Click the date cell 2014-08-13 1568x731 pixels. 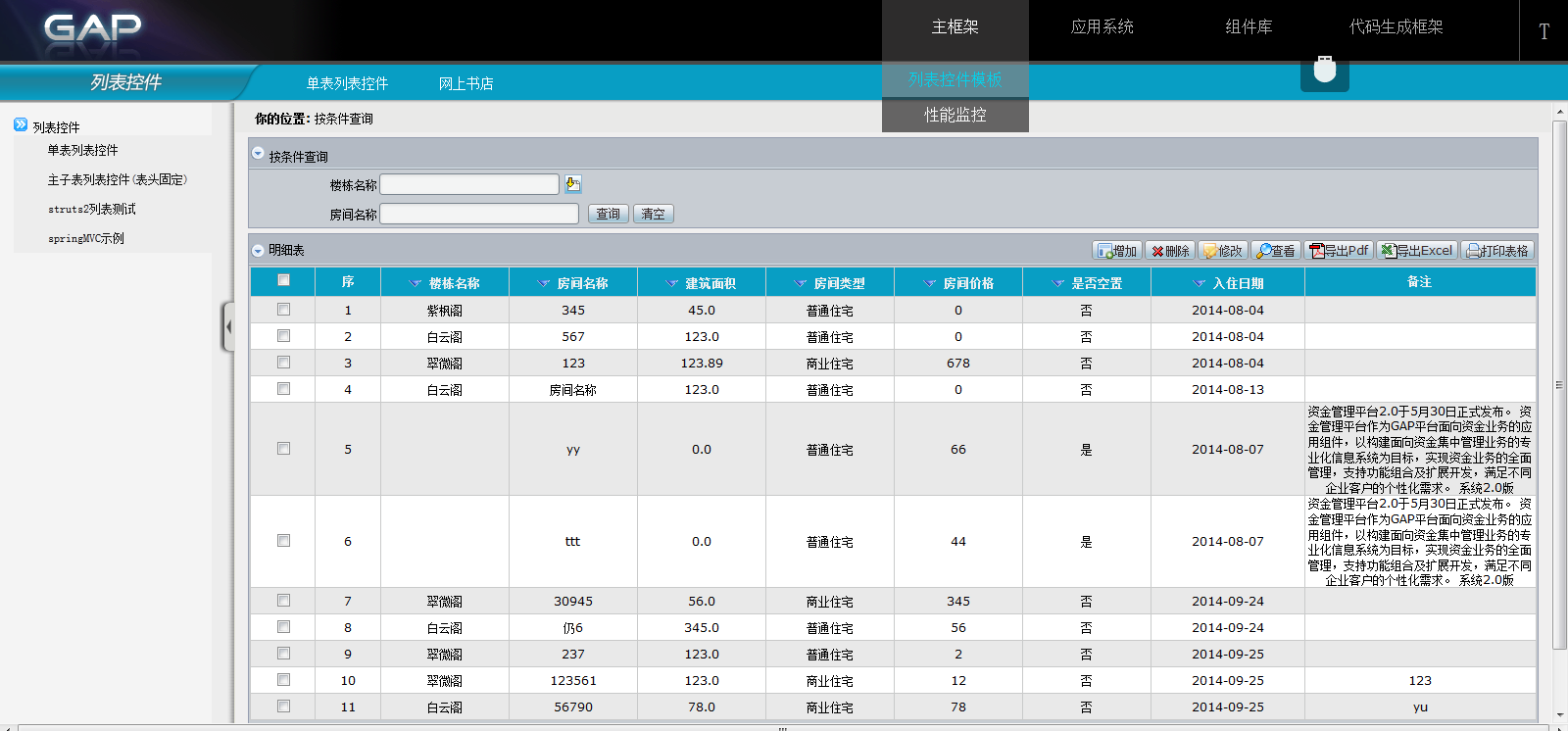tap(1228, 389)
